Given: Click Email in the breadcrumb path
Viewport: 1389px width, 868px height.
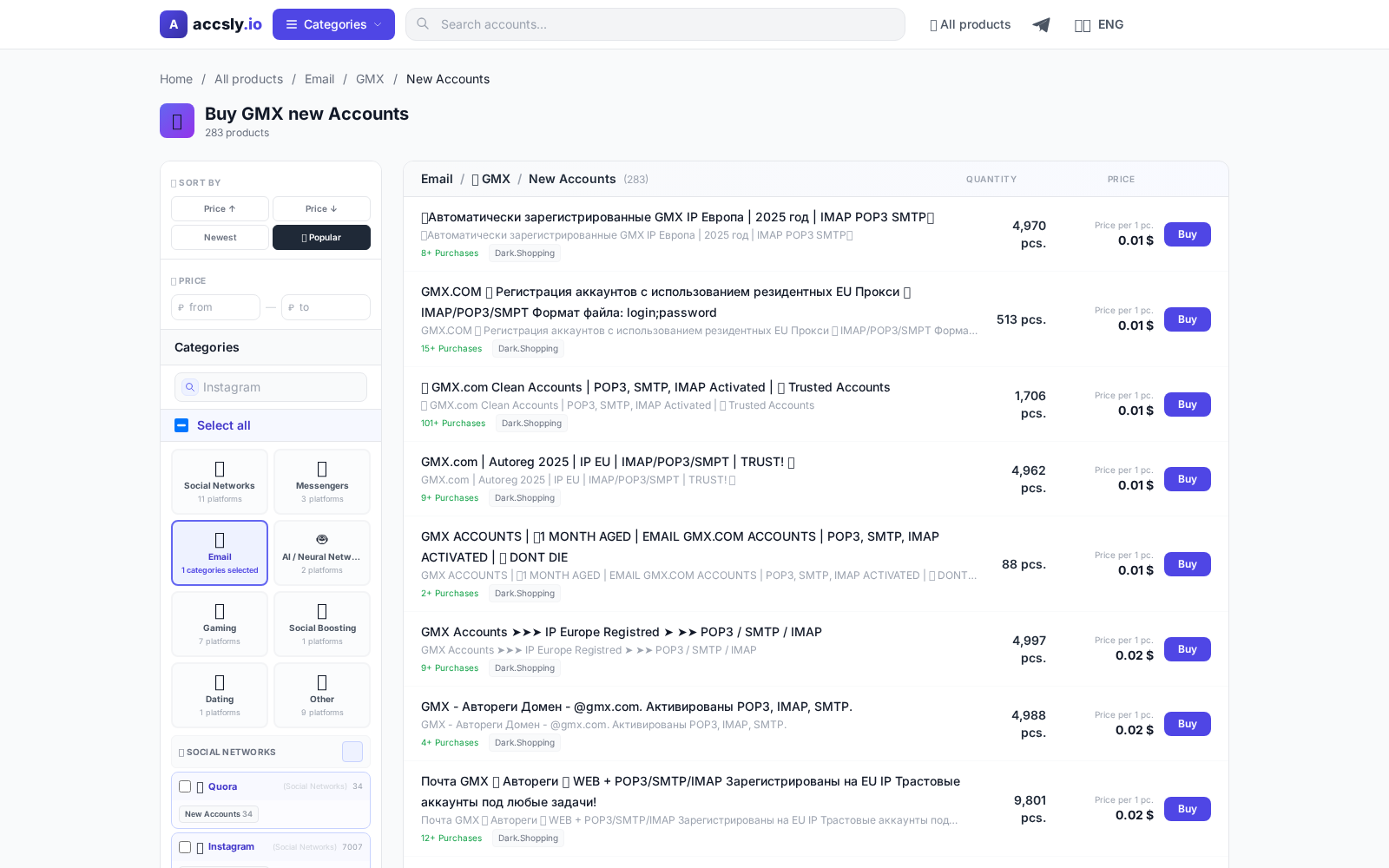Looking at the screenshot, I should pyautogui.click(x=319, y=79).
